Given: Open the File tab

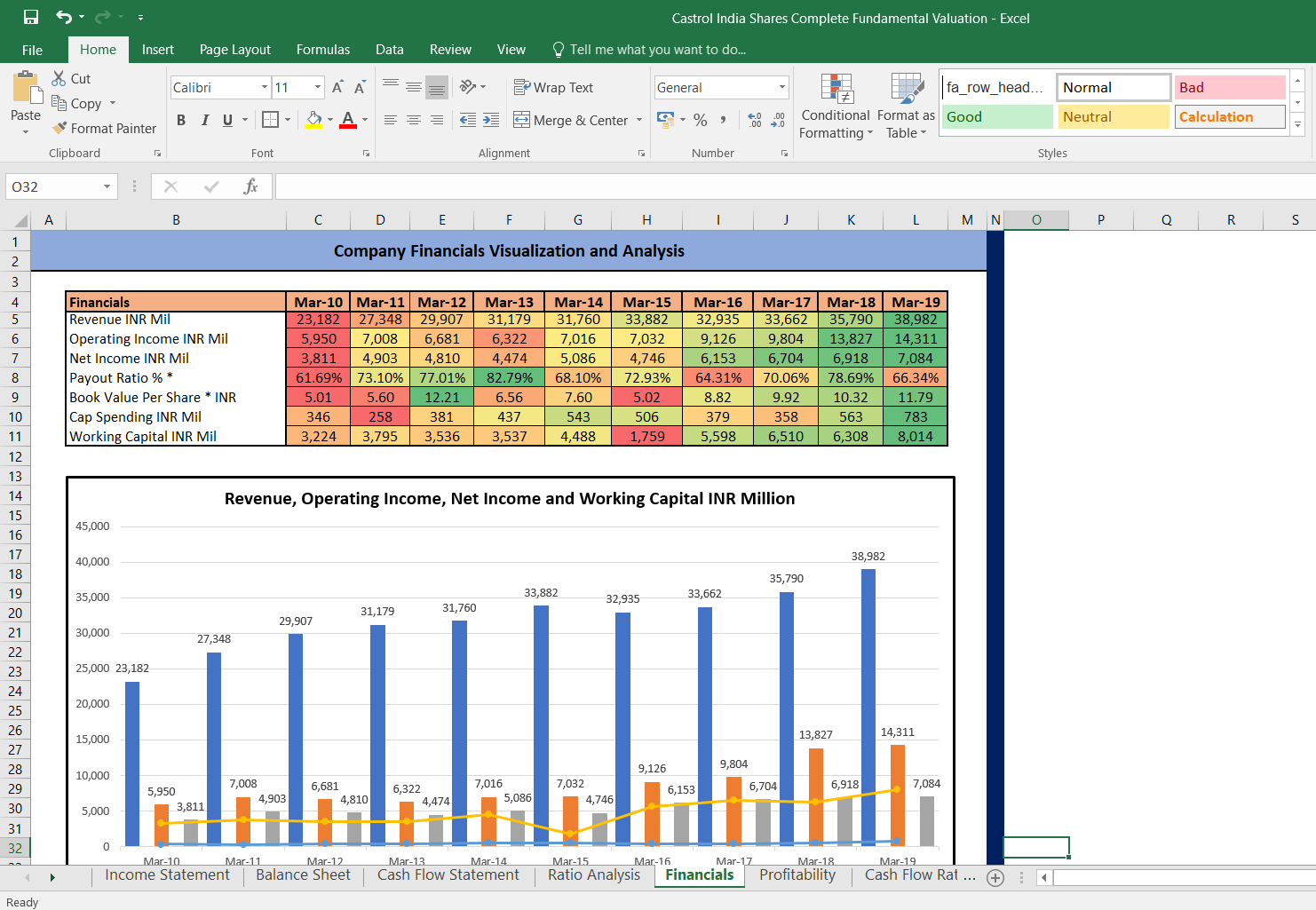Looking at the screenshot, I should (x=32, y=50).
